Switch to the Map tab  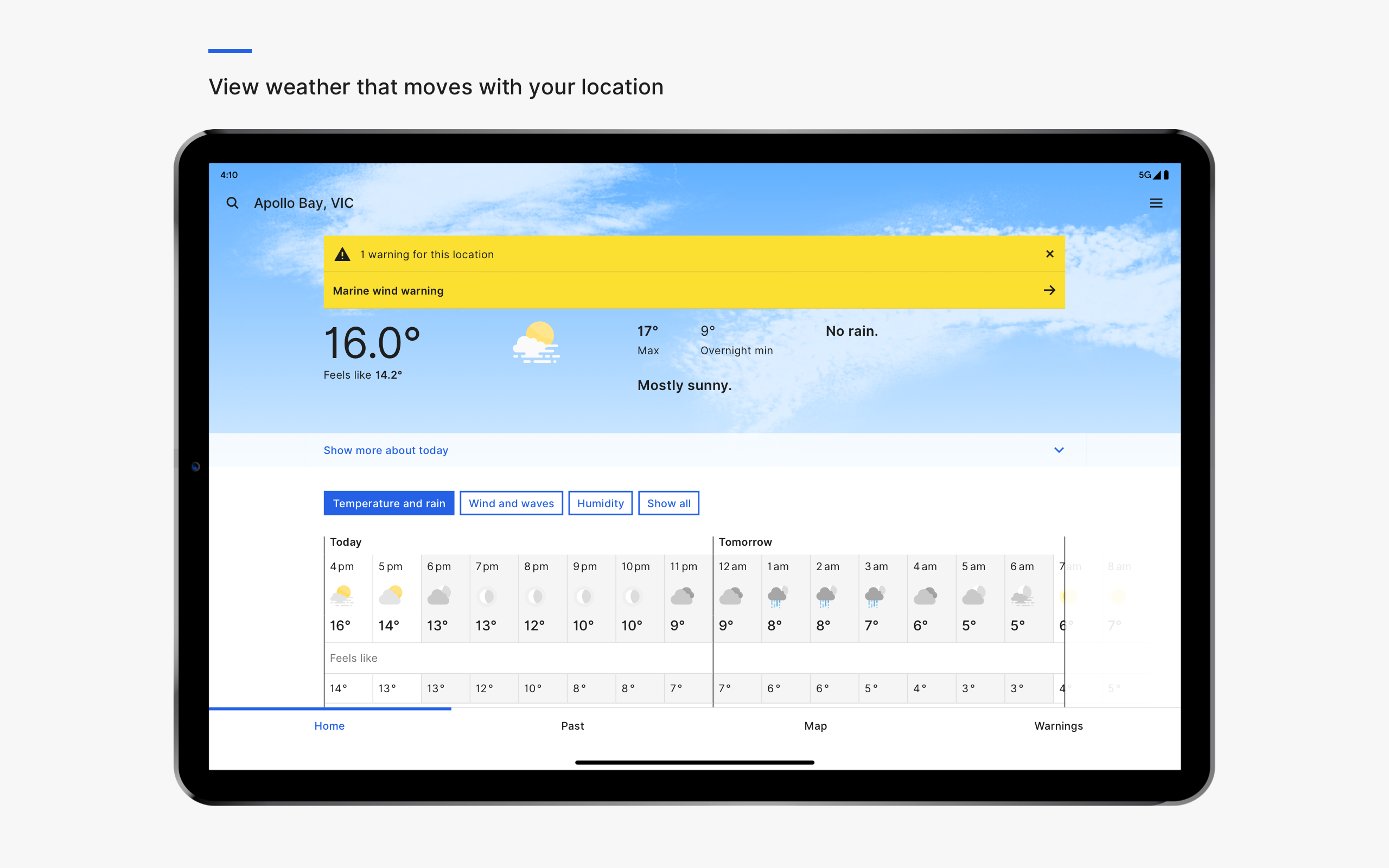point(815,726)
